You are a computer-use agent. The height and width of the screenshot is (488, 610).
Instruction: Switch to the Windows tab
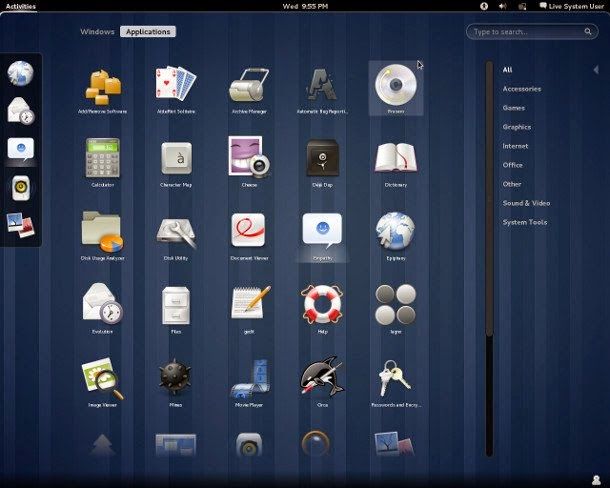[97, 32]
